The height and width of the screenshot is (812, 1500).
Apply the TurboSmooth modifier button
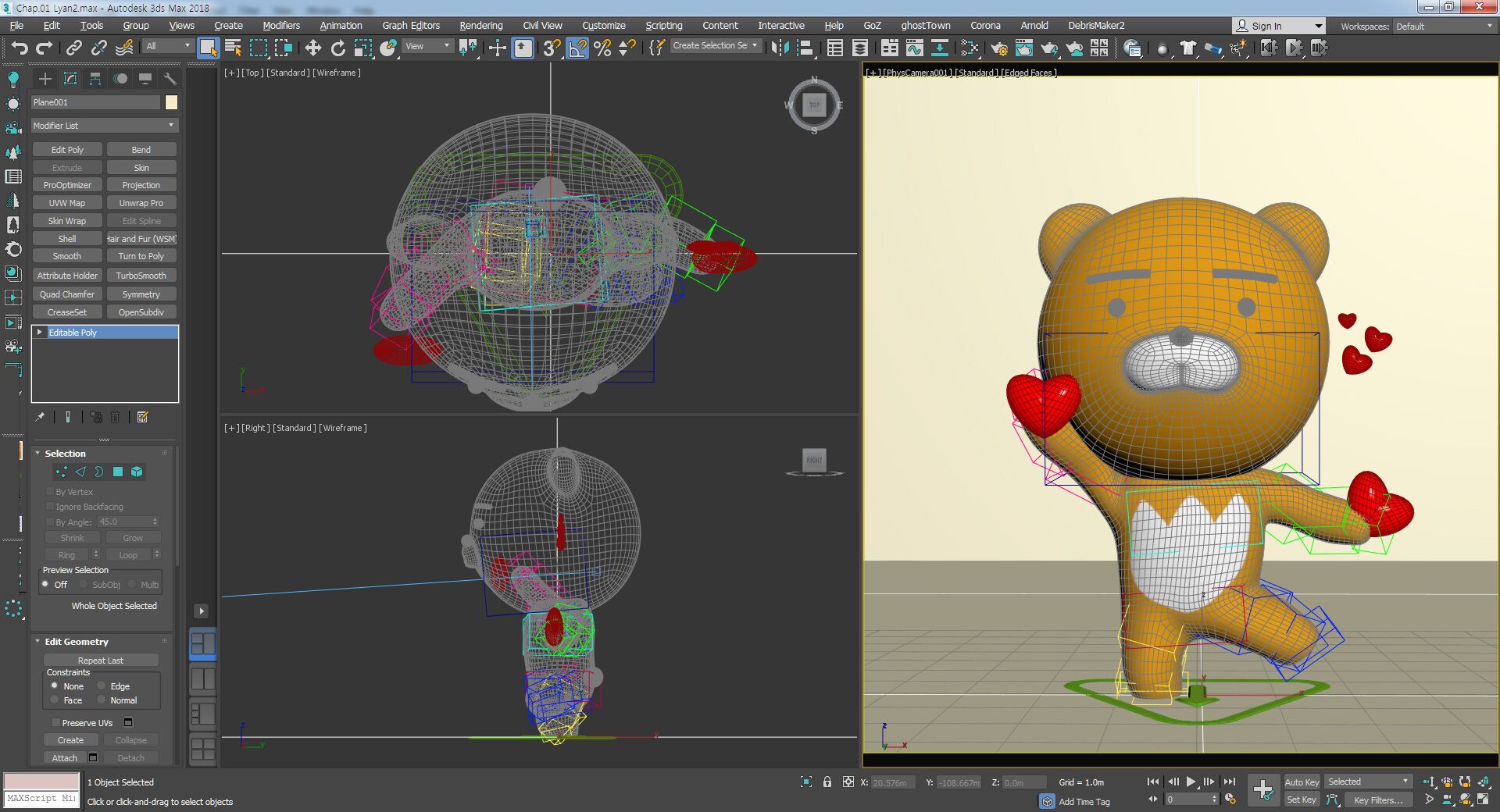pos(141,276)
